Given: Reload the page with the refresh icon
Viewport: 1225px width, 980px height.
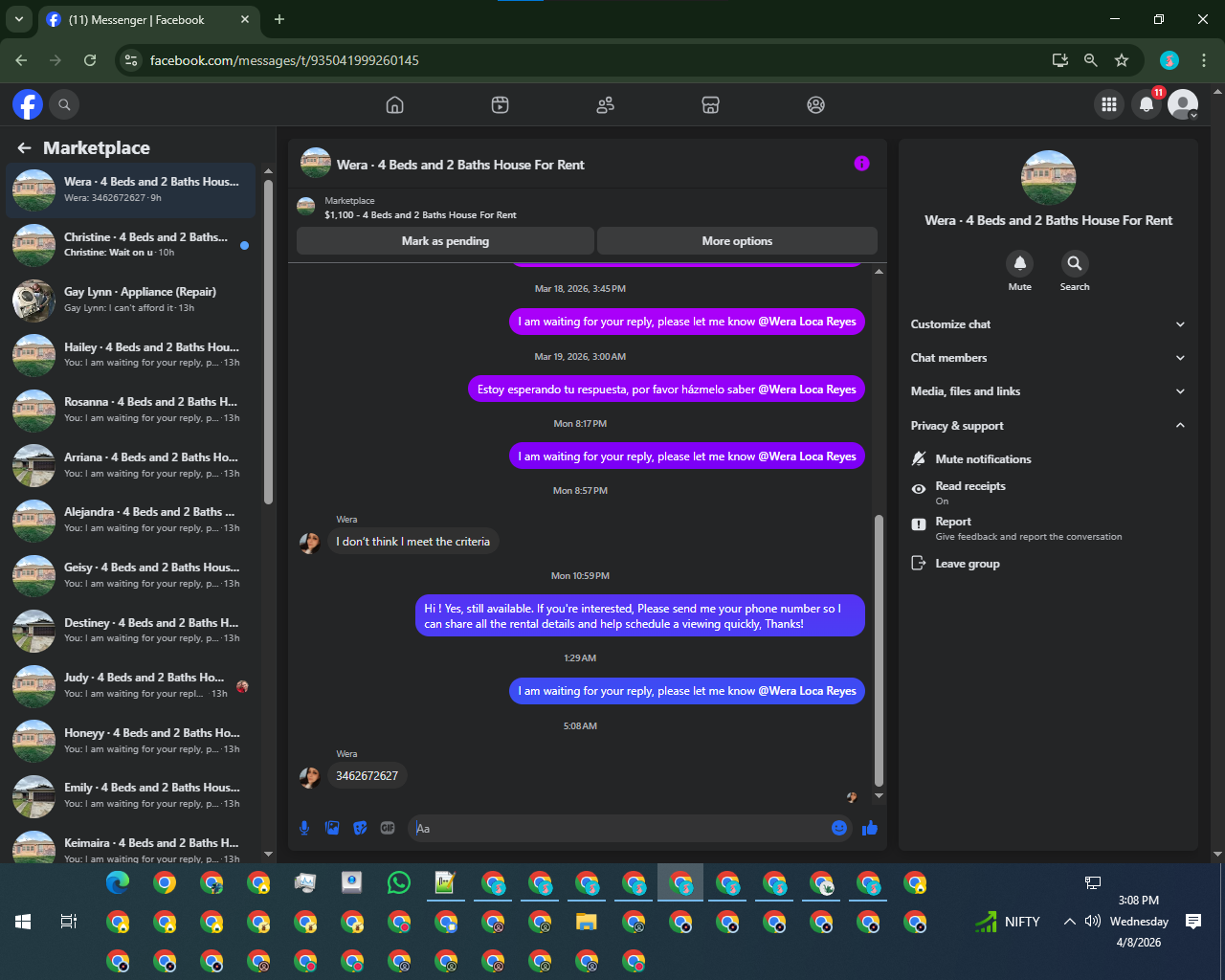Looking at the screenshot, I should 90,60.
